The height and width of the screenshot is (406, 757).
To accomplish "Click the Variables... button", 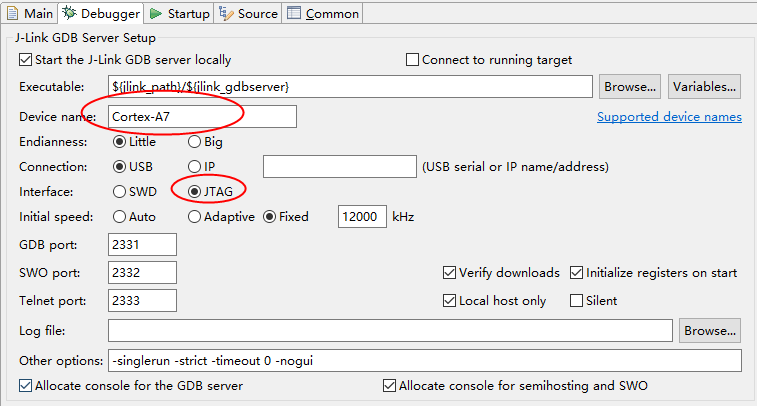I will click(x=704, y=86).
